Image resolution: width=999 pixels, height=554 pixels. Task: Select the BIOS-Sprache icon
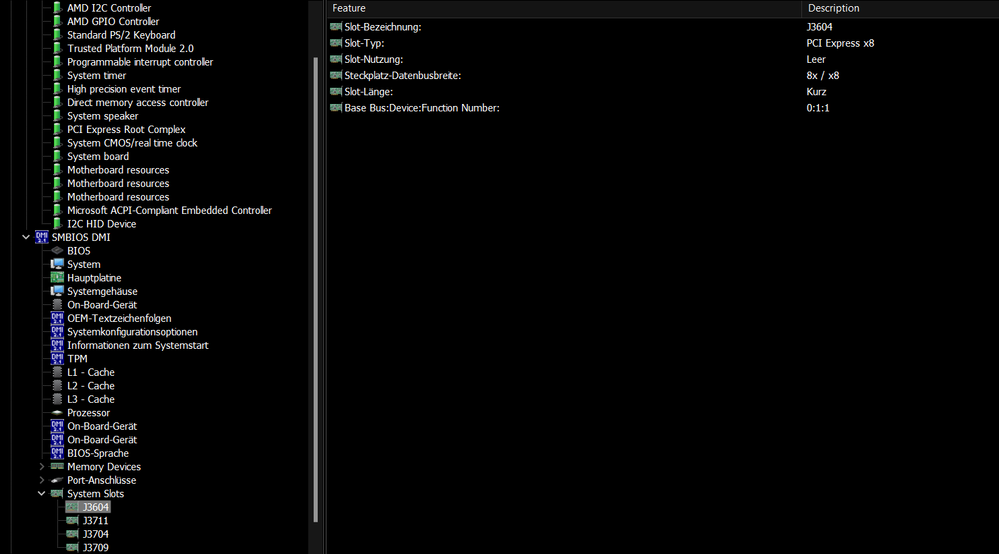coord(57,453)
